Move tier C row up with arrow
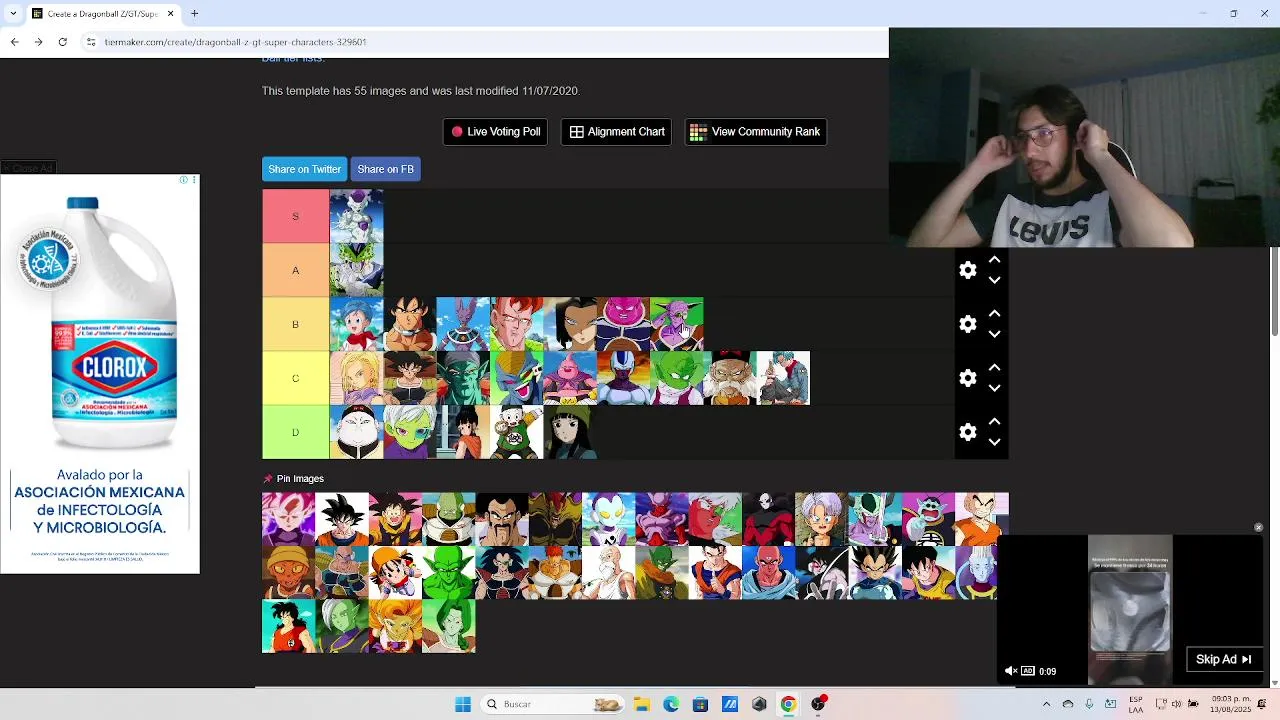This screenshot has width=1280, height=720. (994, 367)
